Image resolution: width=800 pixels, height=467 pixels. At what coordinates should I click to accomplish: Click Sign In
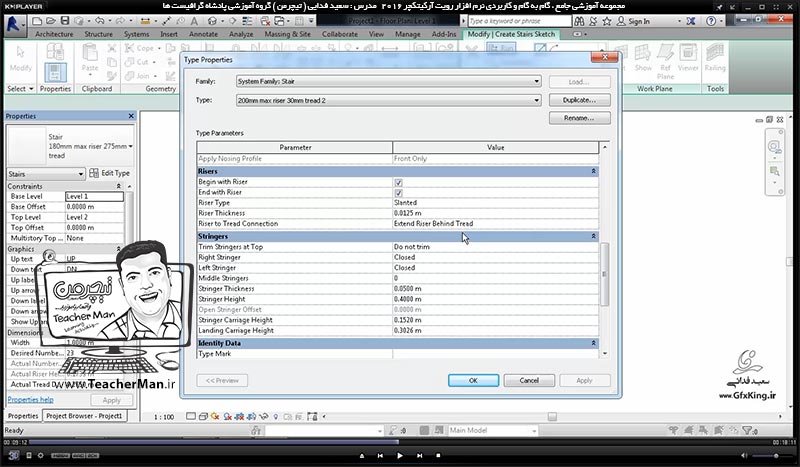pyautogui.click(x=633, y=21)
